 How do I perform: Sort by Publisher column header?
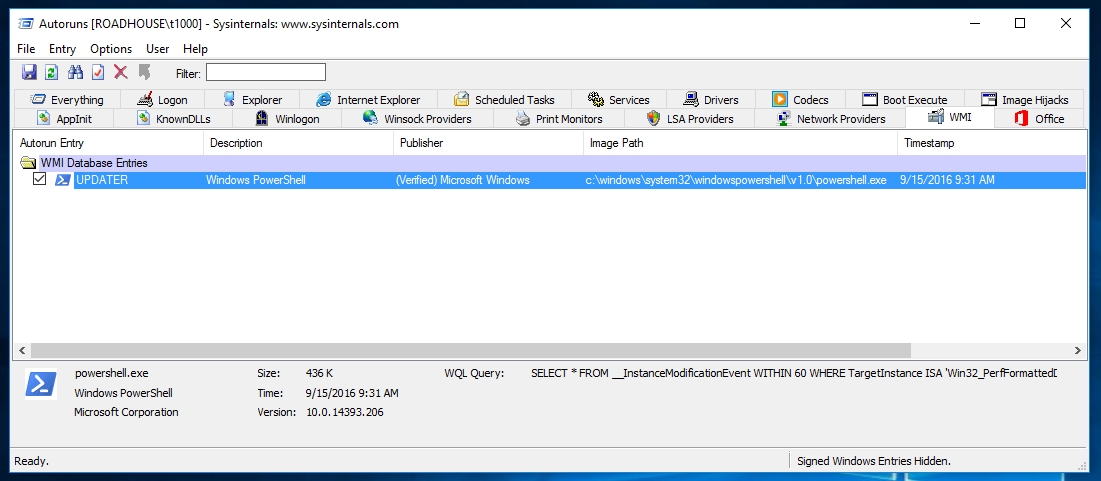point(421,143)
